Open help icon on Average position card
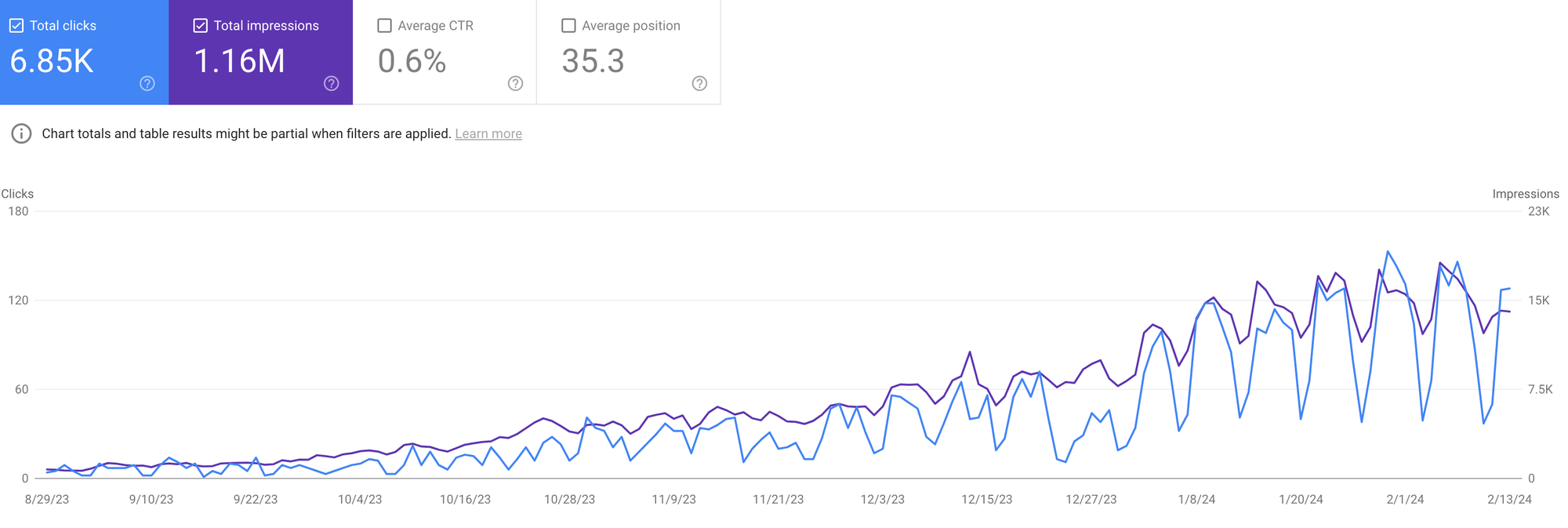The width and height of the screenshot is (1568, 528). pyautogui.click(x=699, y=83)
